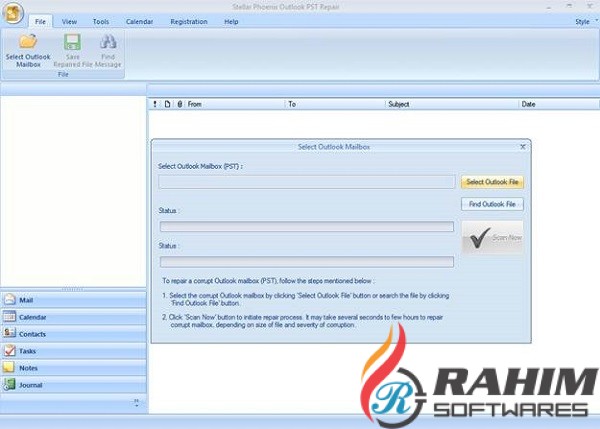Click the 'Select Outlook Mailbox (PST) :' label
This screenshot has height=429, width=600.
[200, 166]
